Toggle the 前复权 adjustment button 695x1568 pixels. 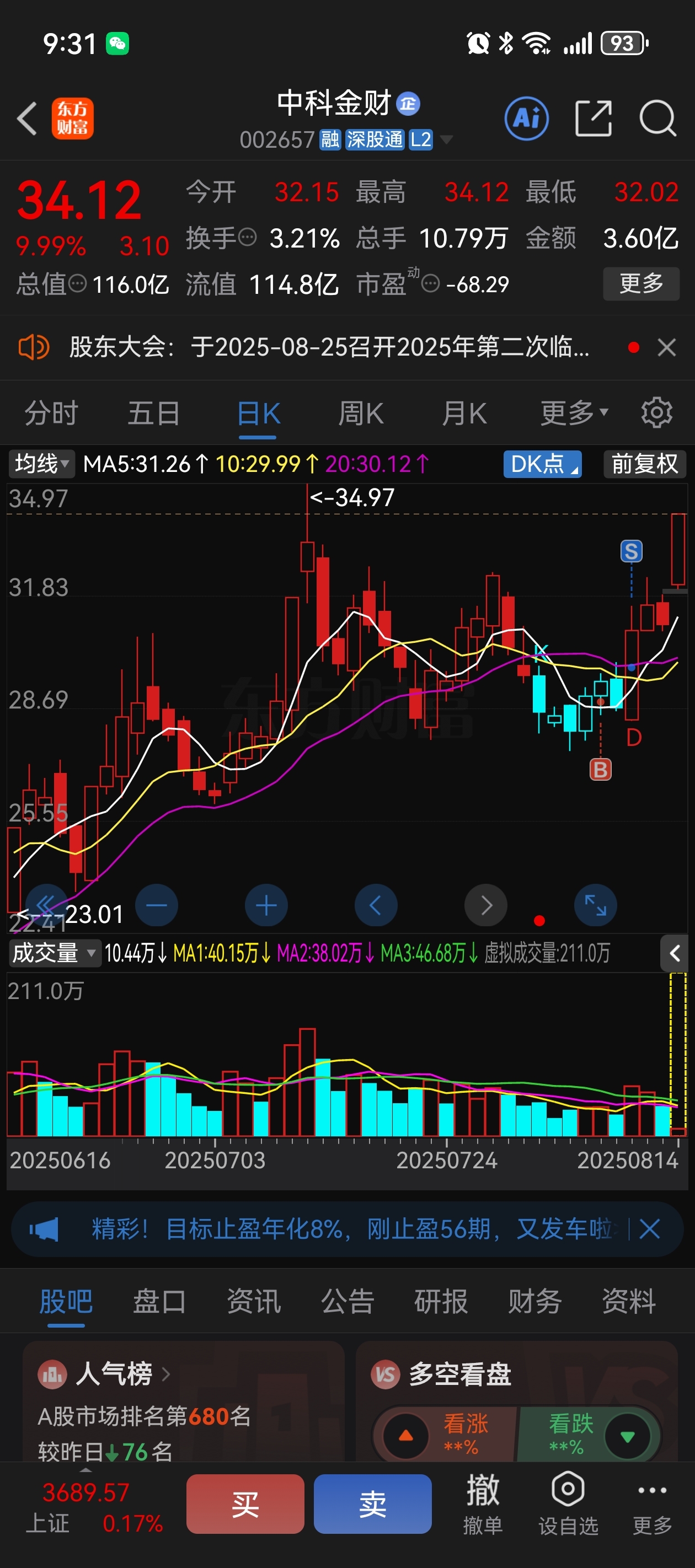point(644,464)
